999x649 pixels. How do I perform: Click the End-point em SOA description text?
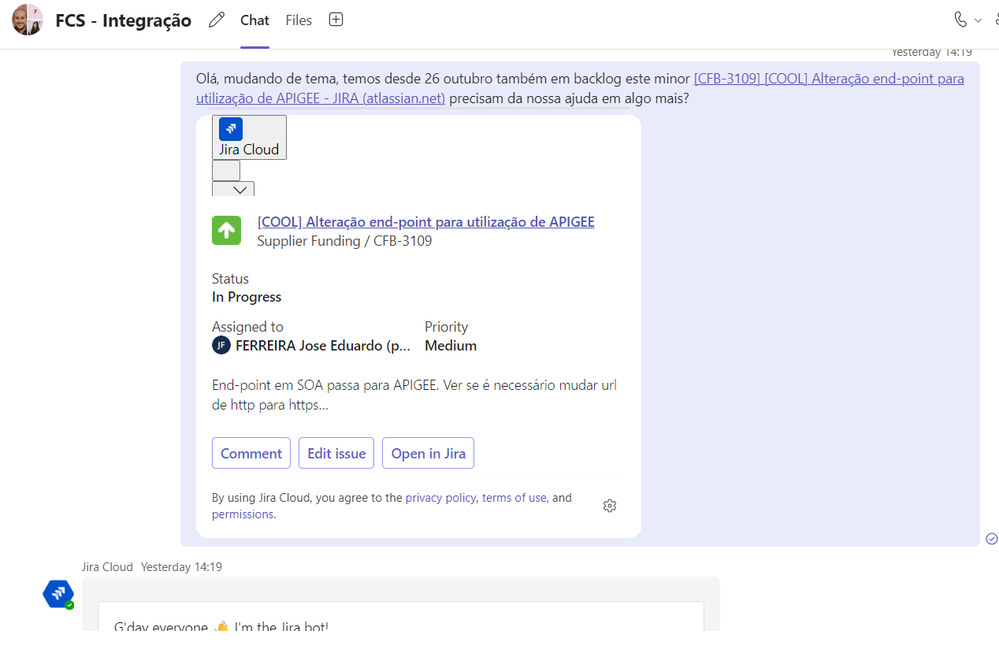tap(414, 395)
